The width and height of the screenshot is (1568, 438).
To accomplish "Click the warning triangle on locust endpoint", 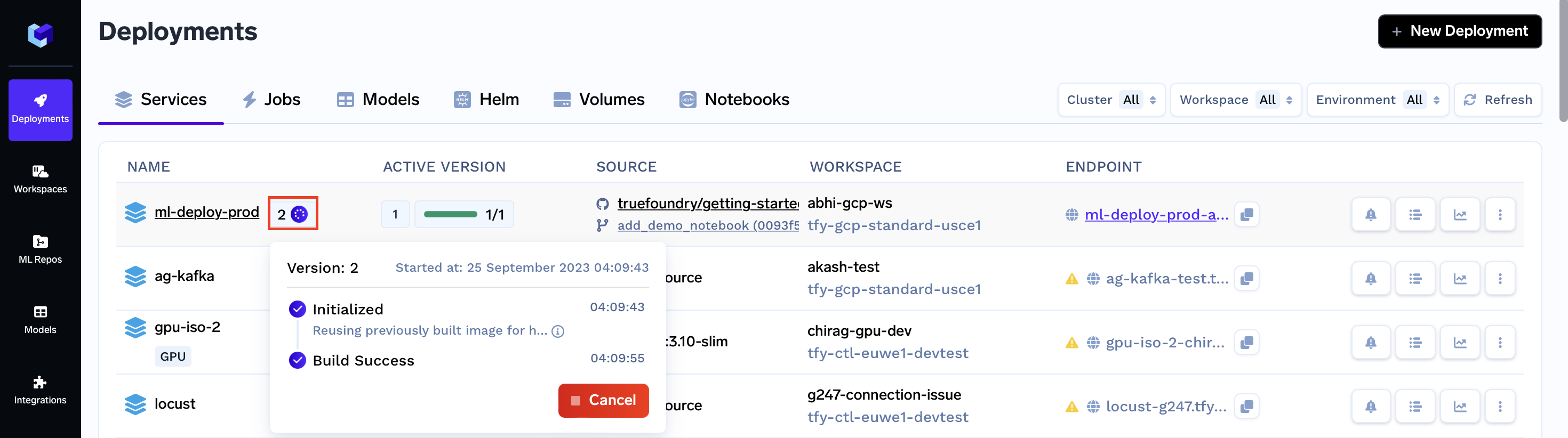I will [x=1072, y=407].
